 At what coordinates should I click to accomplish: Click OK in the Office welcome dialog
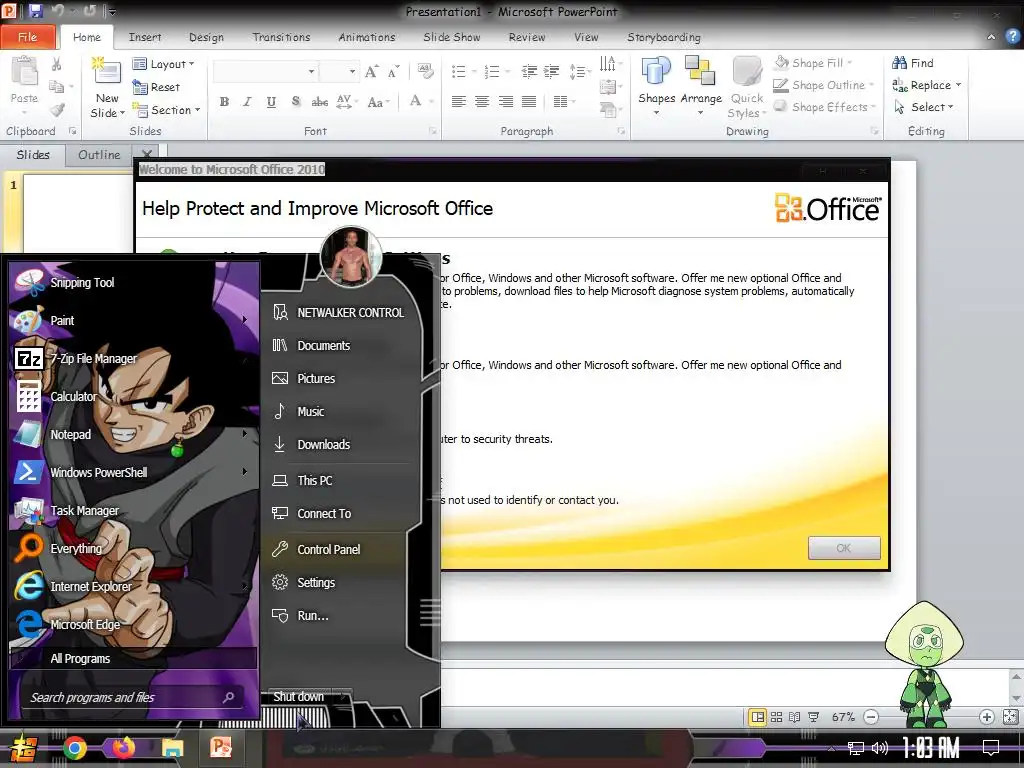(844, 548)
